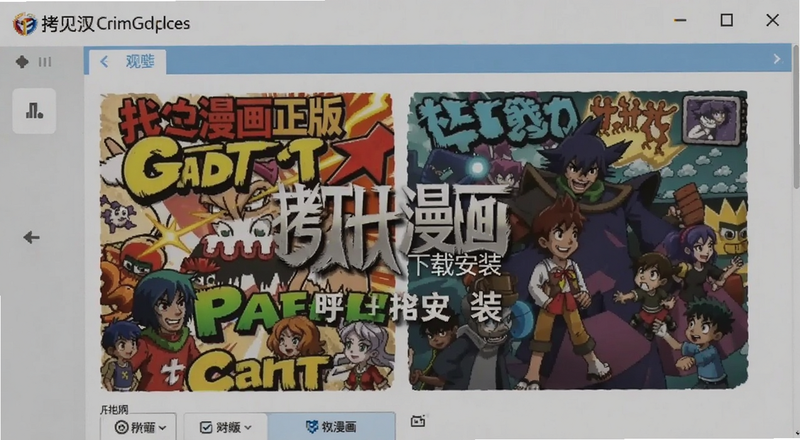Image resolution: width=800 pixels, height=440 pixels.
Task: Expand the 猶皈 dropdown arrow
Action: pos(248,427)
